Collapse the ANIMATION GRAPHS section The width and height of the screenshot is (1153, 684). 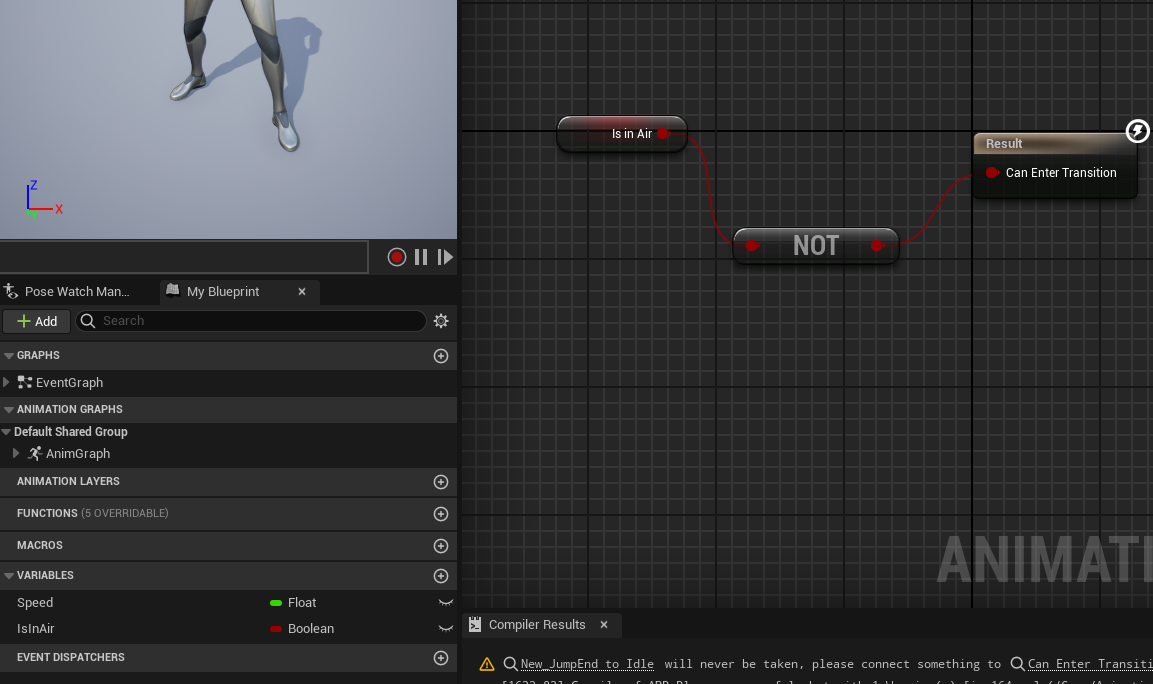pos(9,409)
